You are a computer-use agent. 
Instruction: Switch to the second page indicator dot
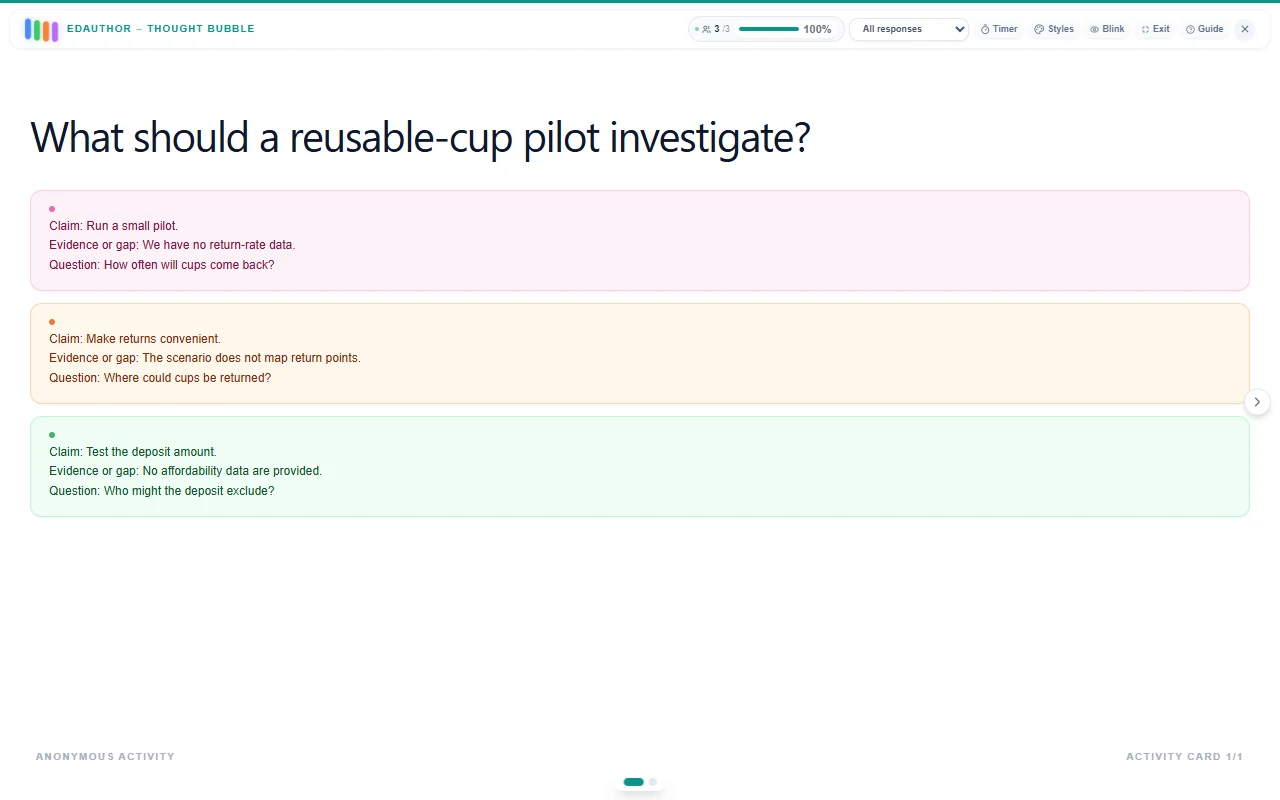click(x=653, y=782)
